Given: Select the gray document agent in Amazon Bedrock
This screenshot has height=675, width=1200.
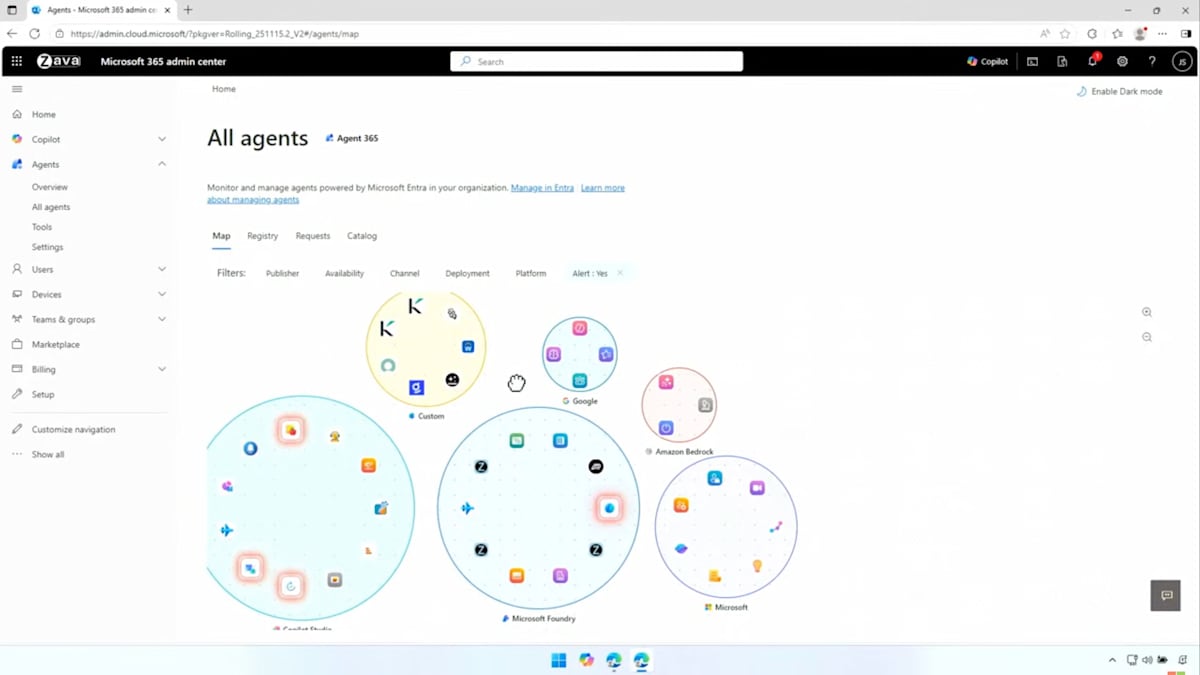Looking at the screenshot, I should point(705,405).
